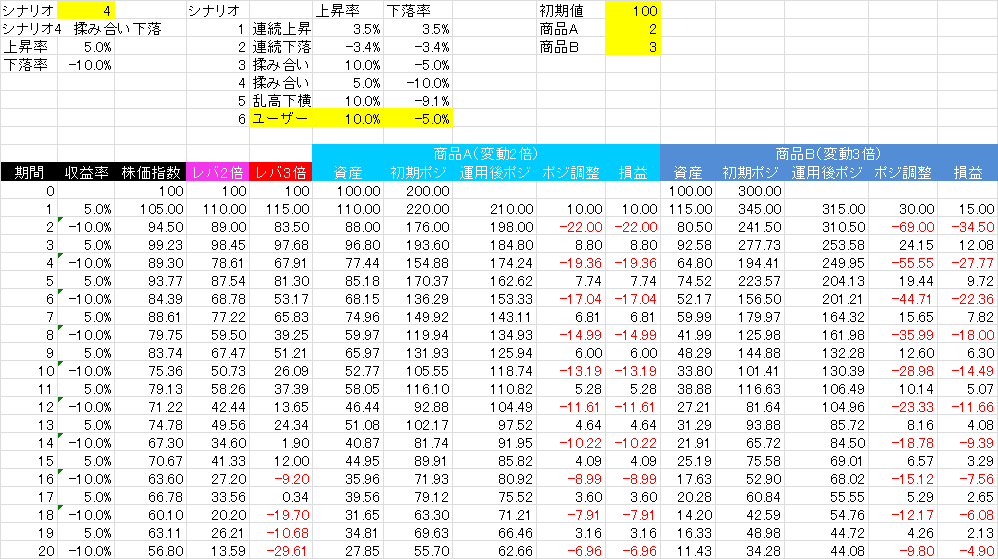Select the red レバ3倍 cell -19.70
Image resolution: width=998 pixels, height=559 pixels.
[x=281, y=514]
